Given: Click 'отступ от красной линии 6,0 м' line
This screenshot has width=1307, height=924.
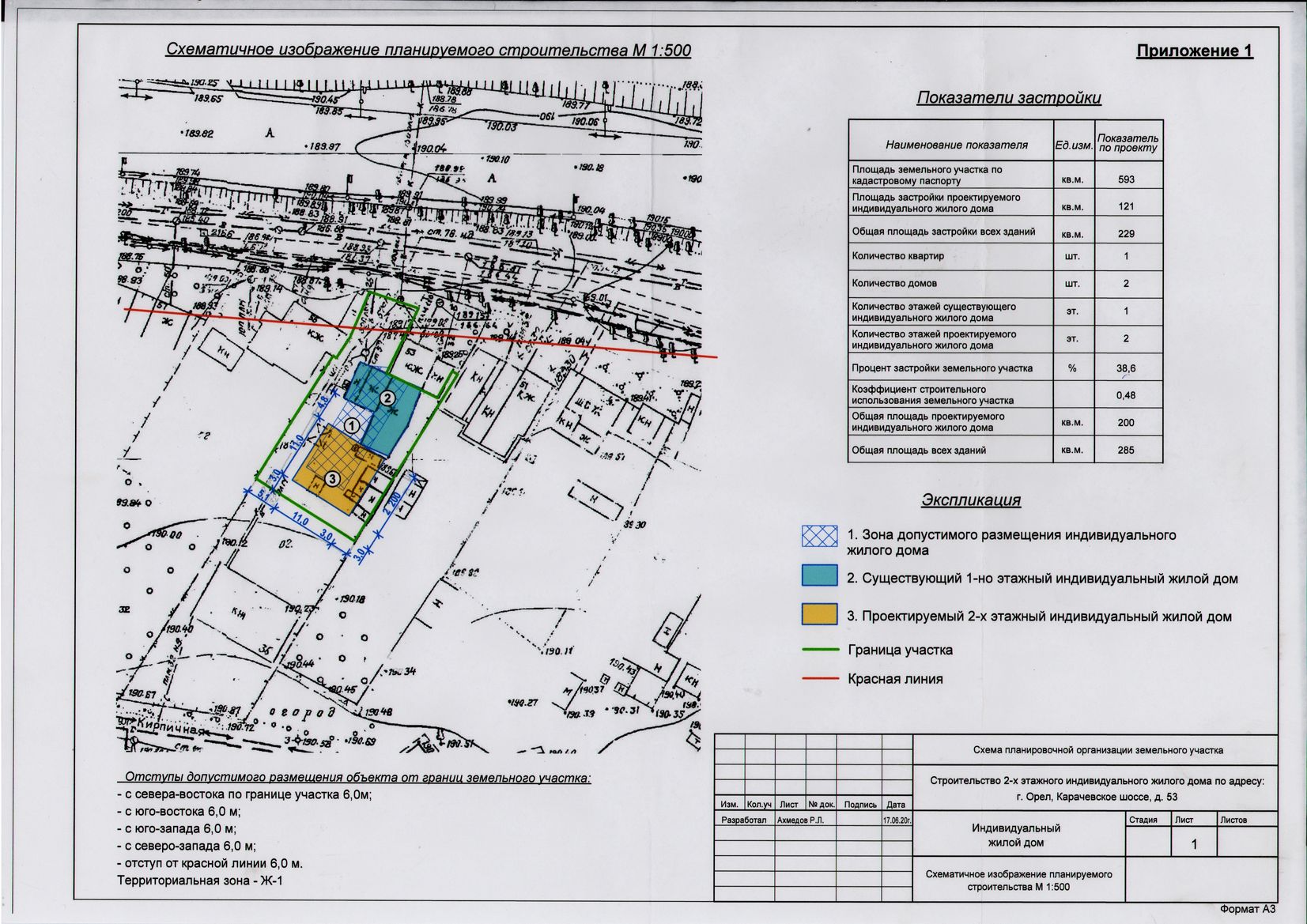Looking at the screenshot, I should coord(210,863).
